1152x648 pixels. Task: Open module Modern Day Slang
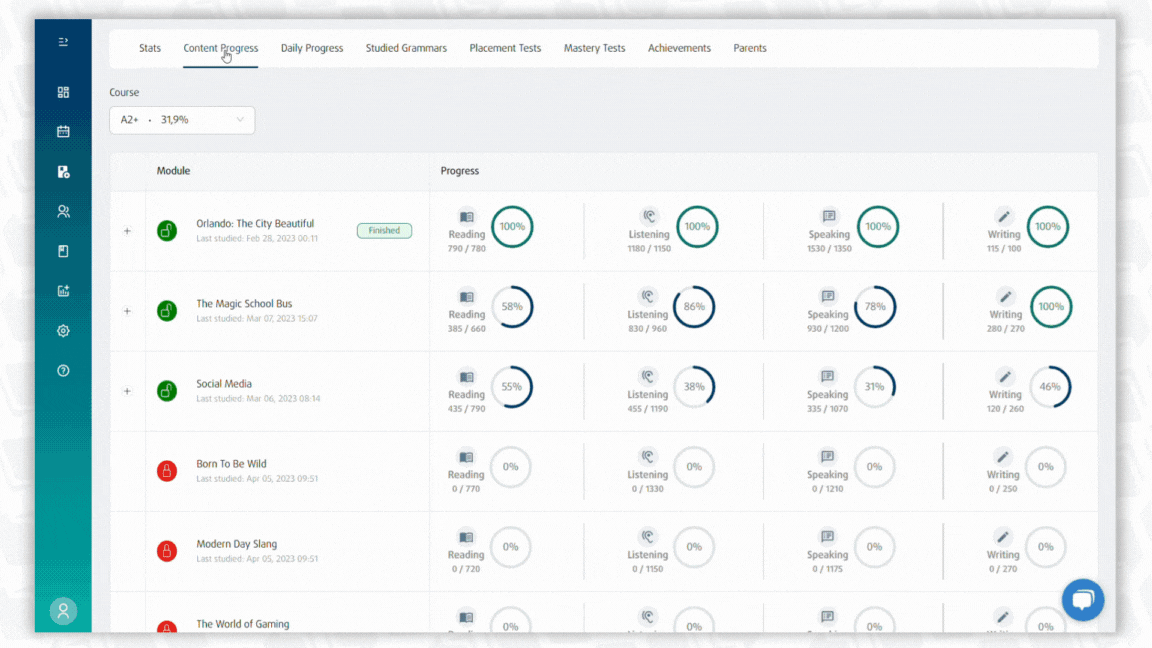coord(237,544)
